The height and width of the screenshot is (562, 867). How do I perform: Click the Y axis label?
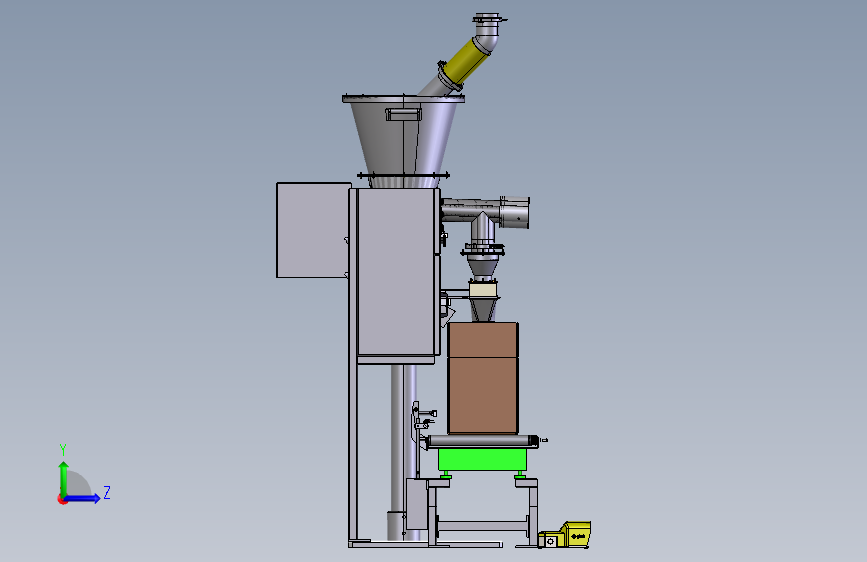coord(63,450)
